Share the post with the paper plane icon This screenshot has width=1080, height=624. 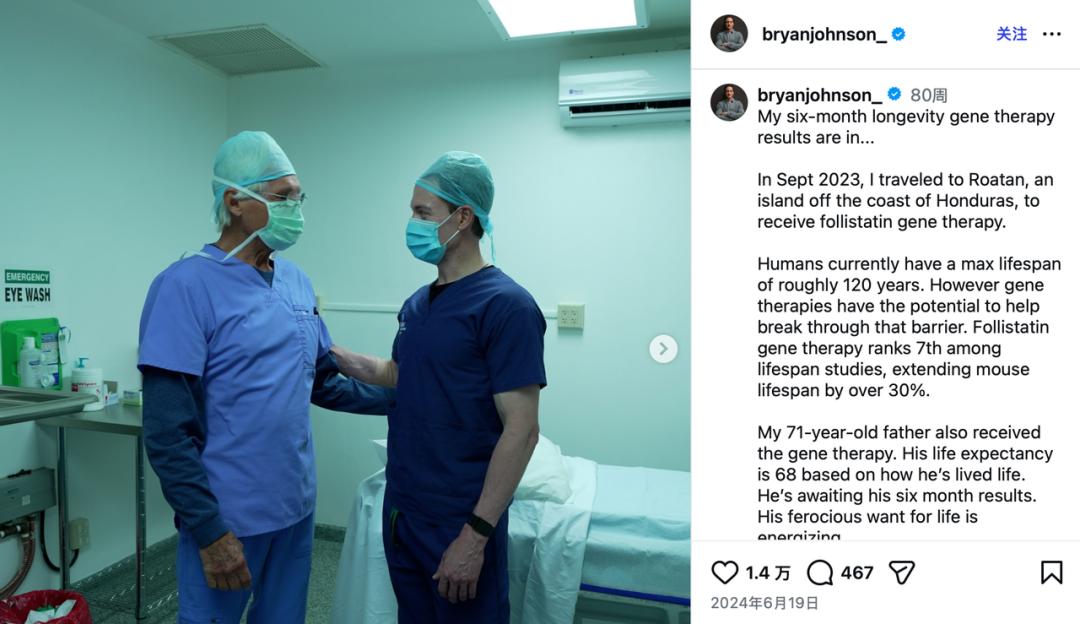[902, 572]
